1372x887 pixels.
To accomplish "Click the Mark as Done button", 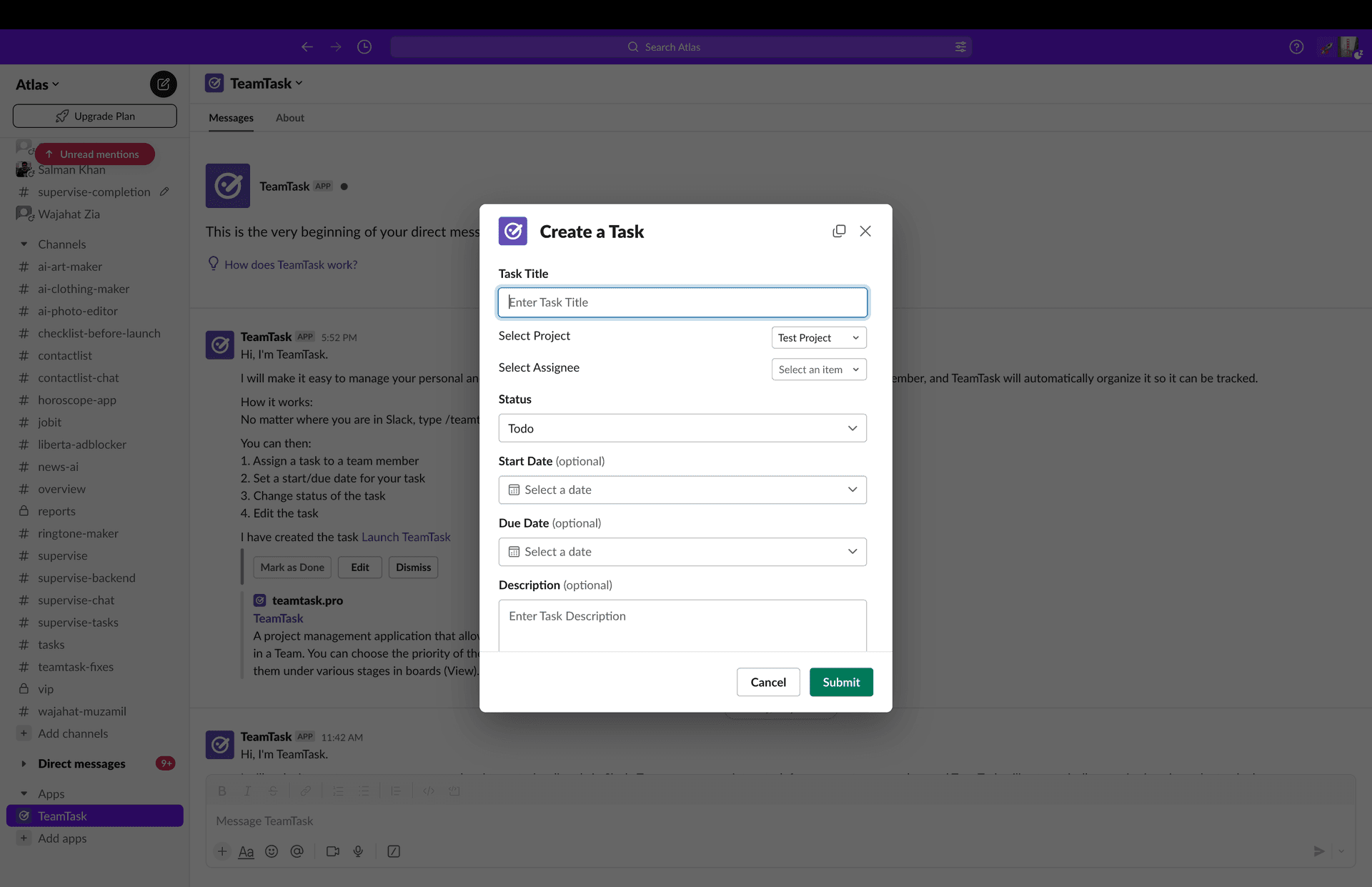I will (292, 568).
